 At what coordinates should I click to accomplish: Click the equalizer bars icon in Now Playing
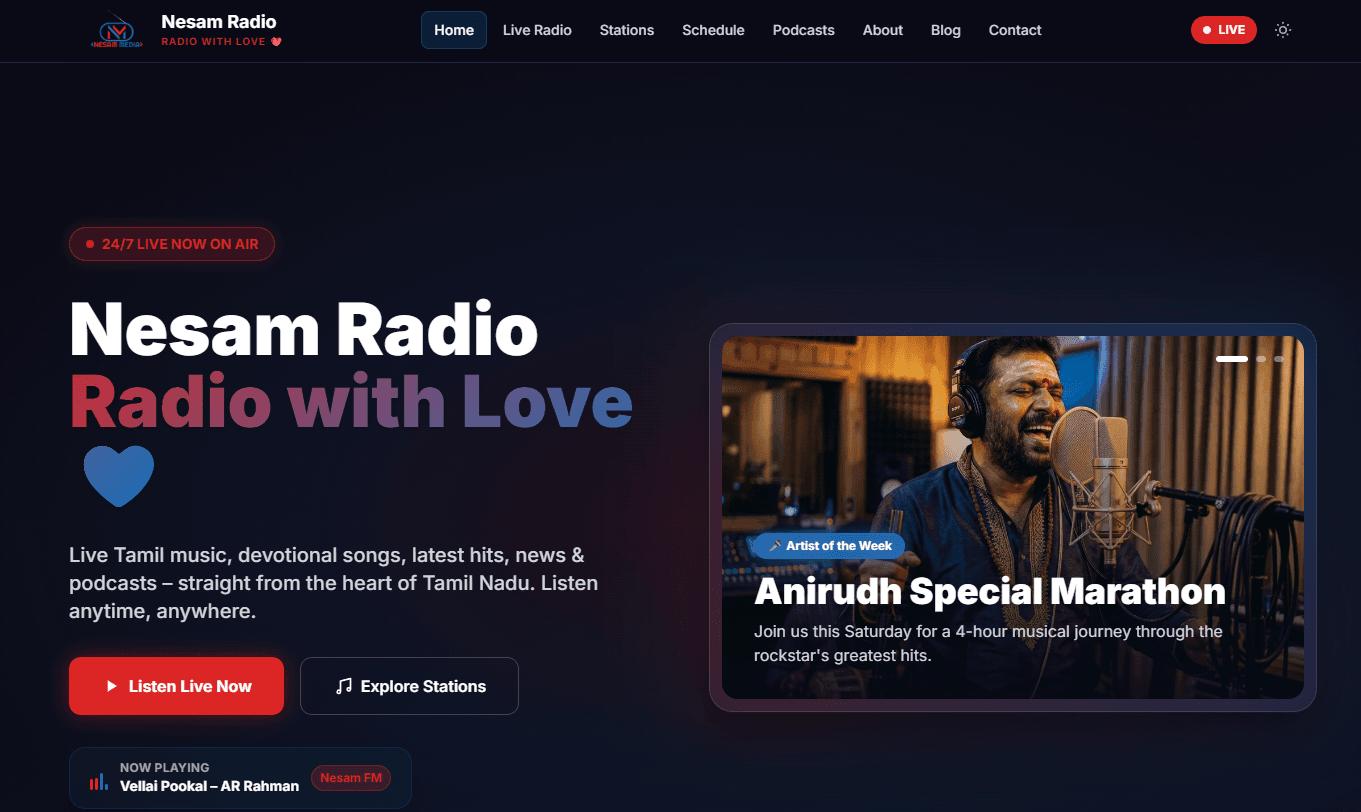tap(96, 778)
